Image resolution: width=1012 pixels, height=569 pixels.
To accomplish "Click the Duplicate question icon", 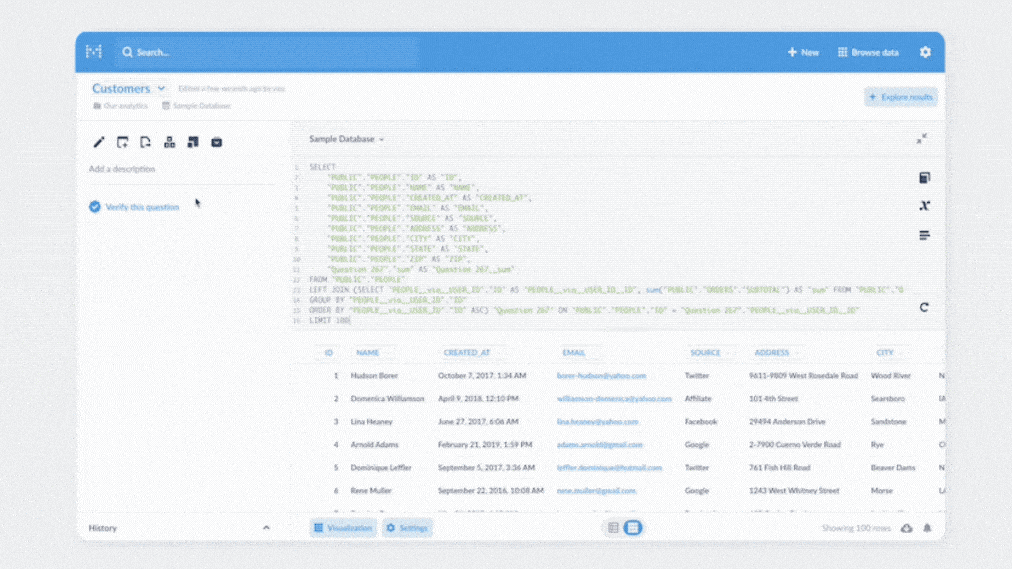I will pyautogui.click(x=193, y=143).
